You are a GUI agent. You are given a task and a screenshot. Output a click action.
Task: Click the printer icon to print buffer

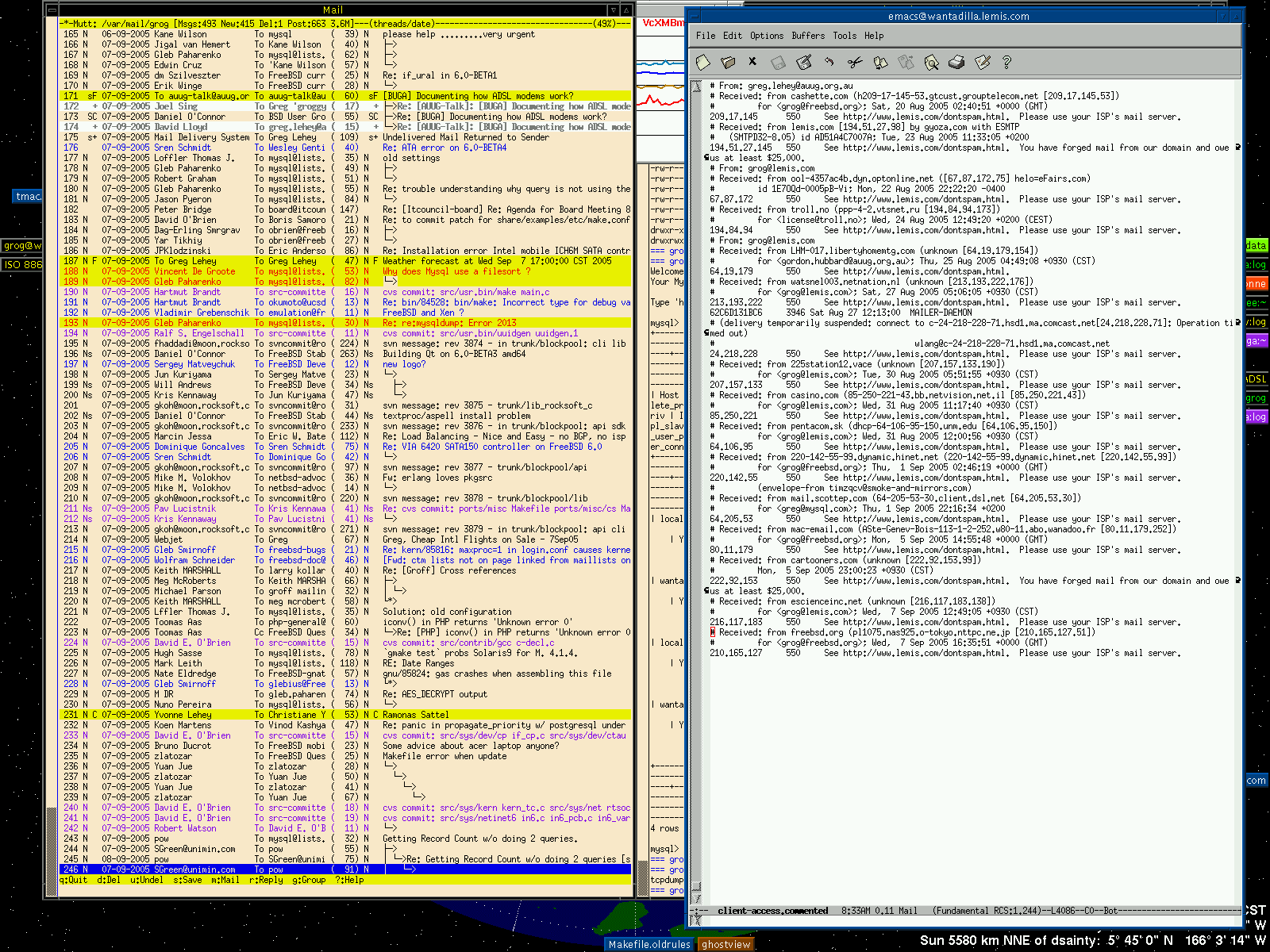click(x=956, y=62)
